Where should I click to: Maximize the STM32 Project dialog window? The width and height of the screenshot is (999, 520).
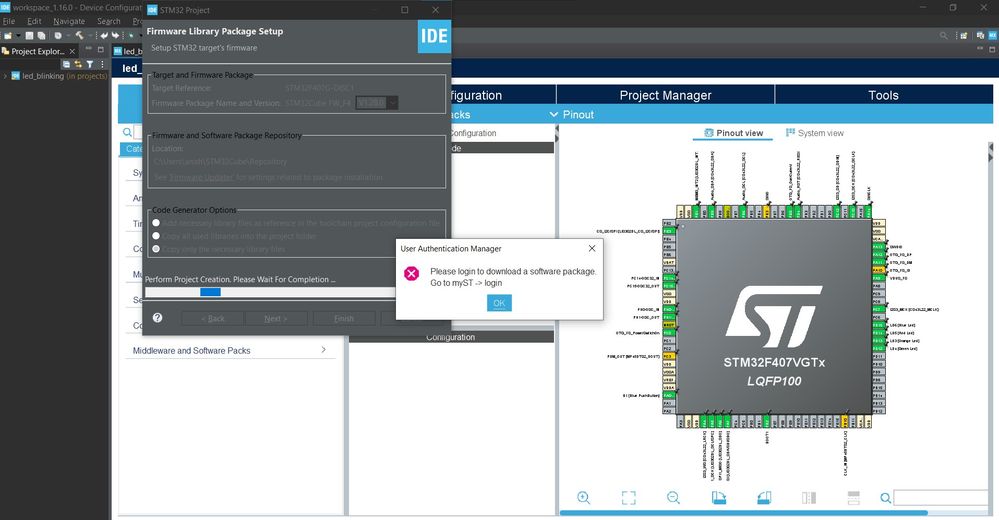point(405,10)
